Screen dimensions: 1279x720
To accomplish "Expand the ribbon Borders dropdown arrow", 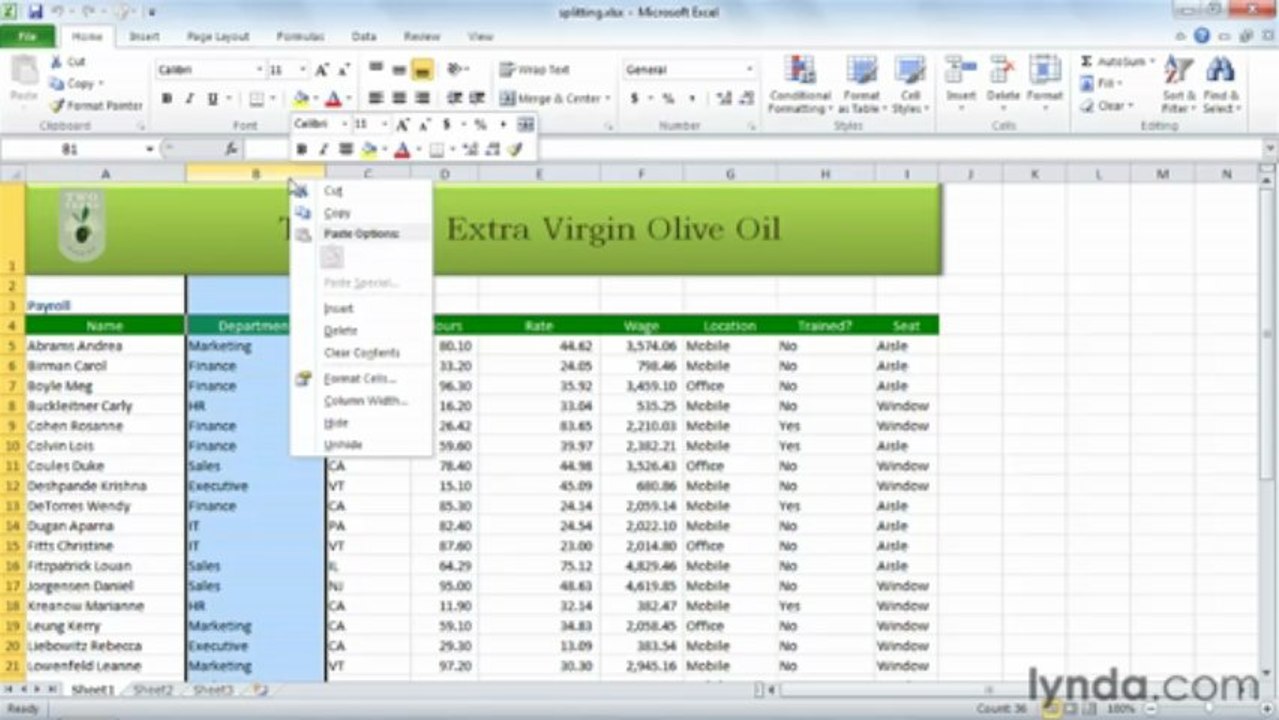I will (273, 98).
